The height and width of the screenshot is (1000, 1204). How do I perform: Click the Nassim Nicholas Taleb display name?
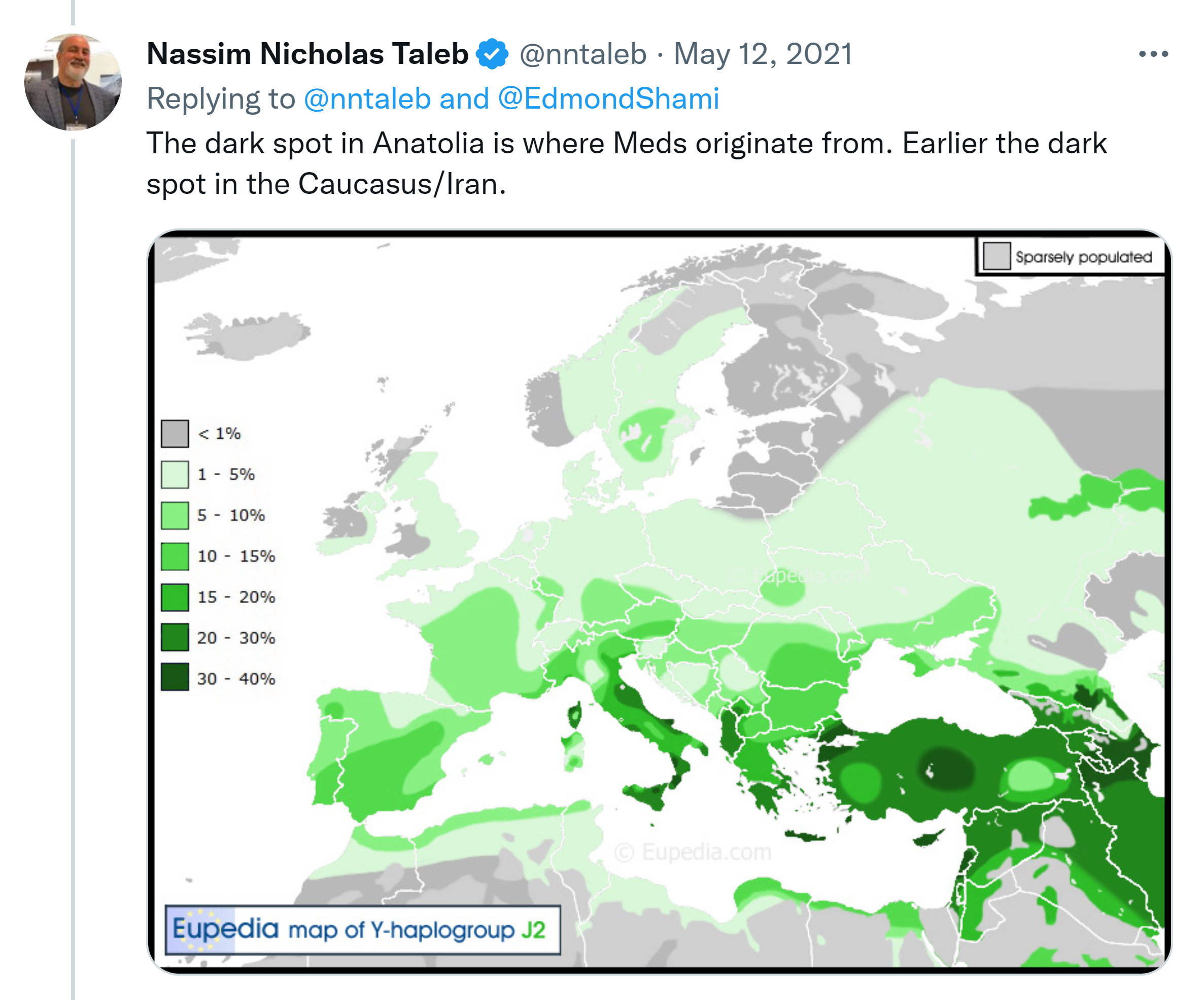tap(307, 54)
